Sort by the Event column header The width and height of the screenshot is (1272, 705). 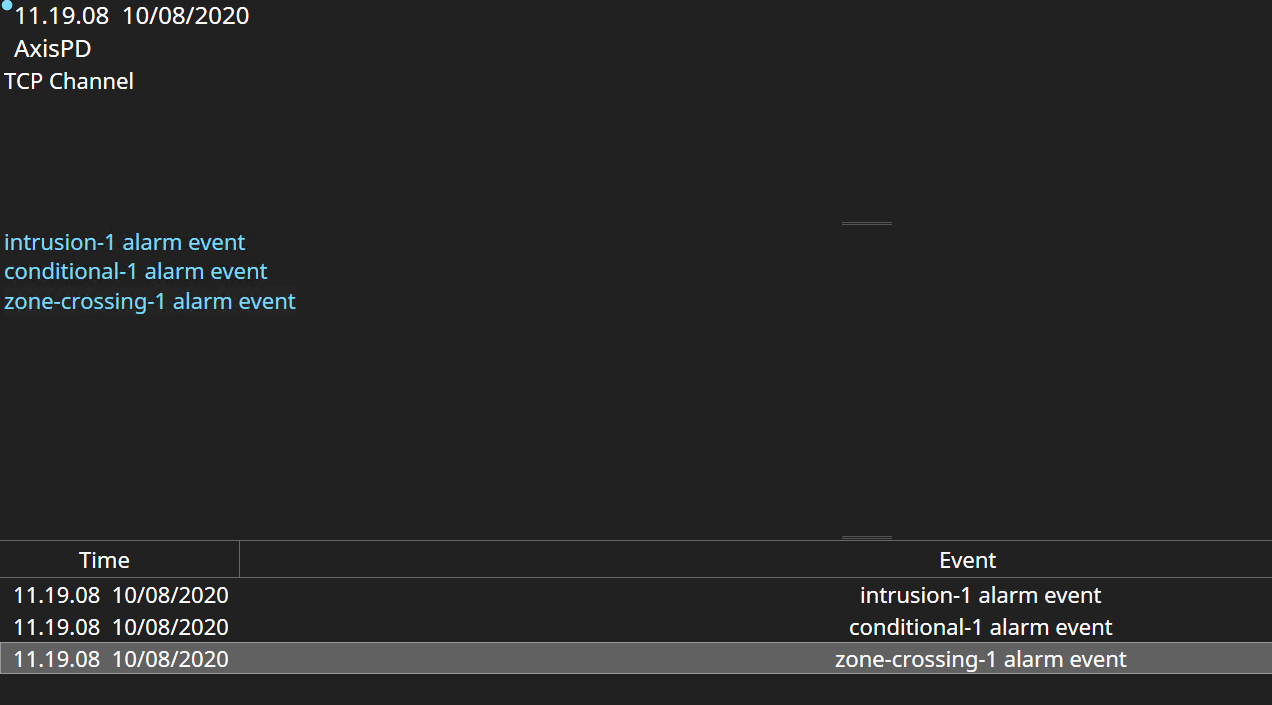(967, 560)
